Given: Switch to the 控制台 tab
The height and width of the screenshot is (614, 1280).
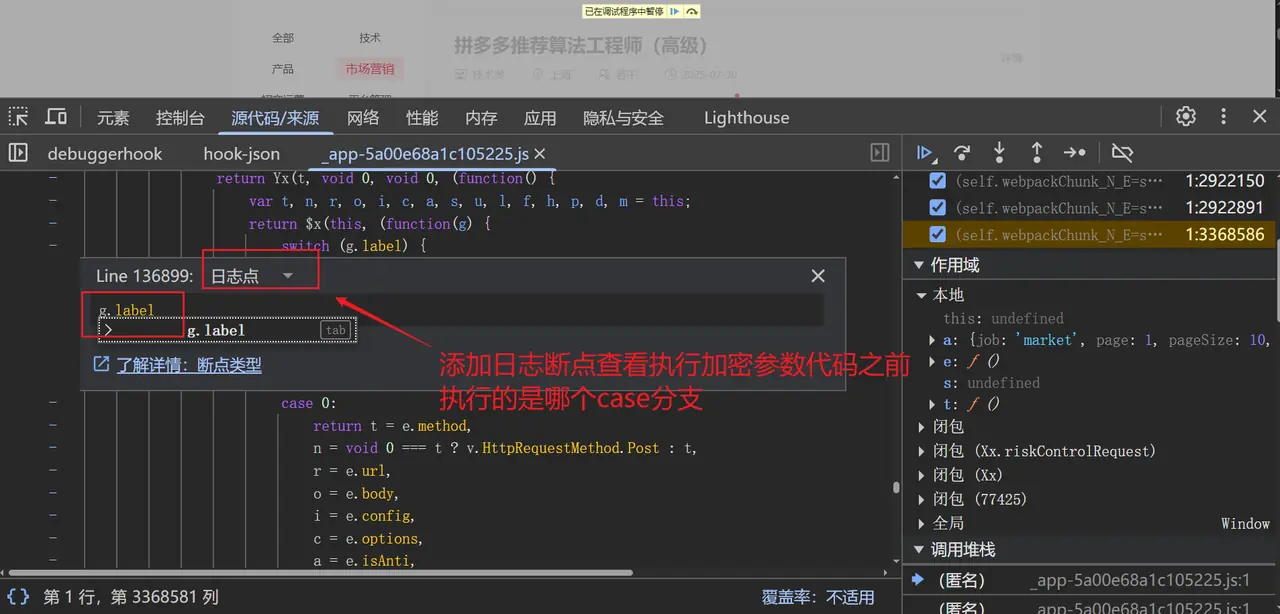Looking at the screenshot, I should (x=180, y=118).
